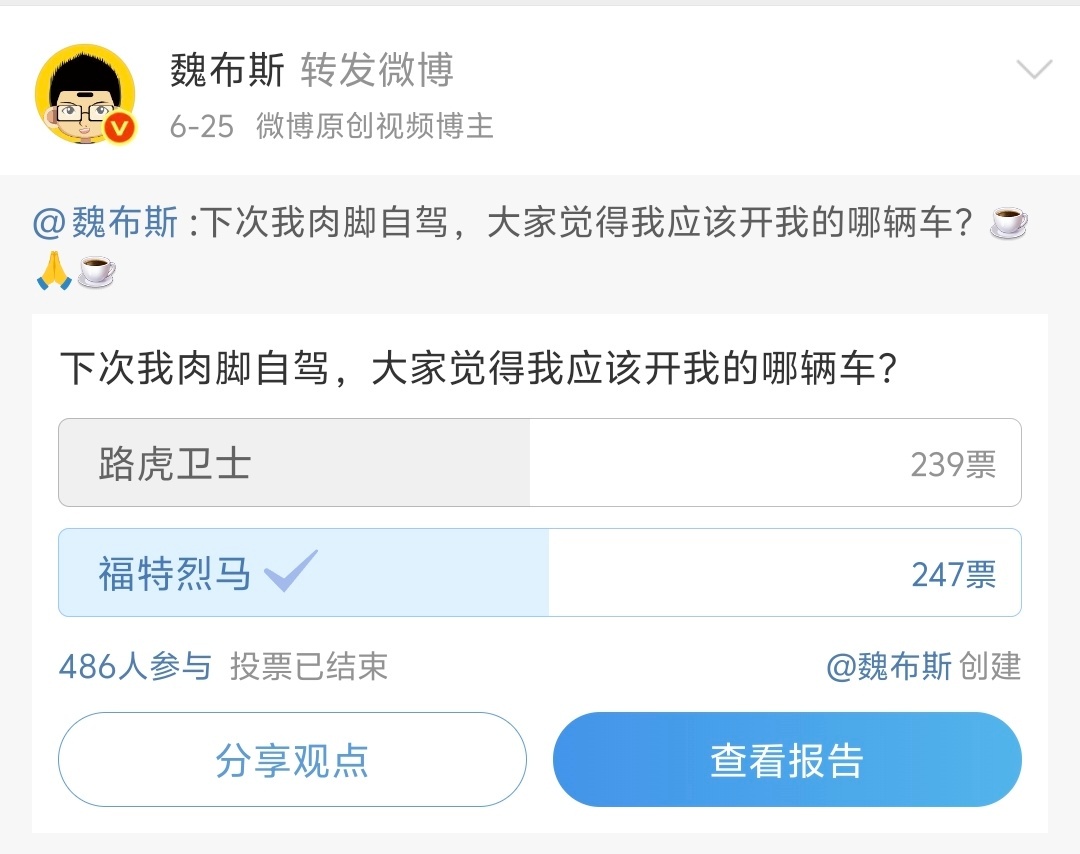Open the 魏布斯 username at post top
Image resolution: width=1080 pixels, height=854 pixels.
pyautogui.click(x=227, y=70)
